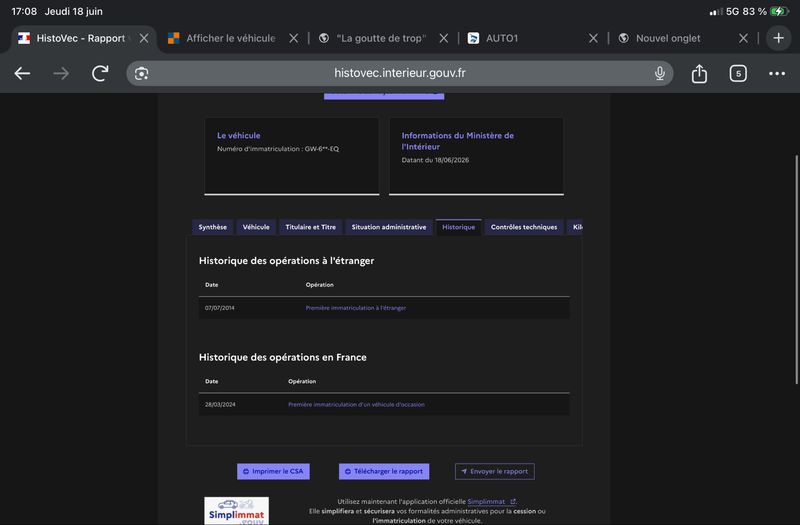Click the 5G signal indicator
The image size is (800, 525).
click(x=732, y=11)
